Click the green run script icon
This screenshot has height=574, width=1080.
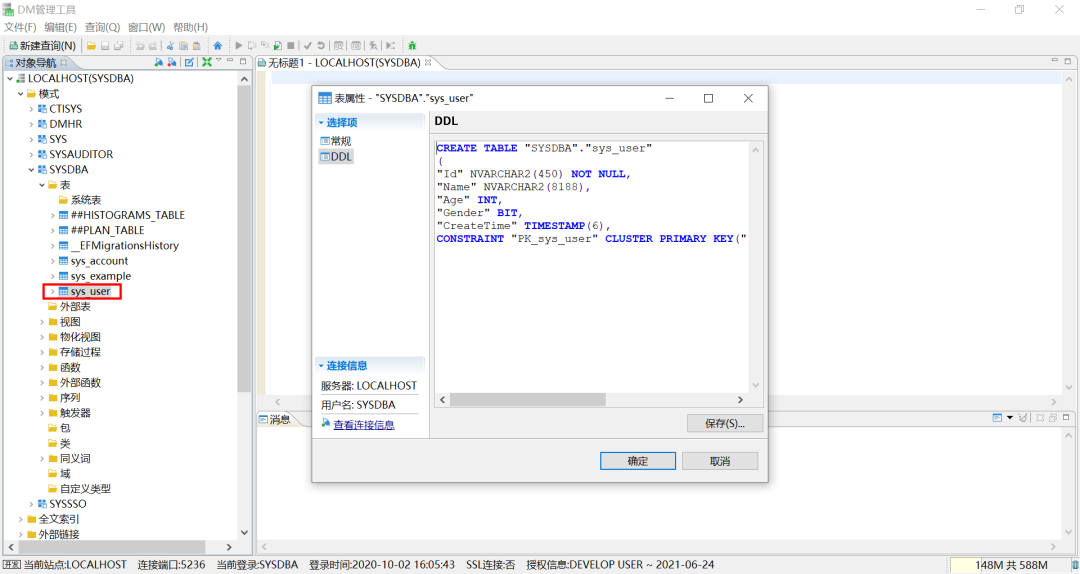pos(277,45)
